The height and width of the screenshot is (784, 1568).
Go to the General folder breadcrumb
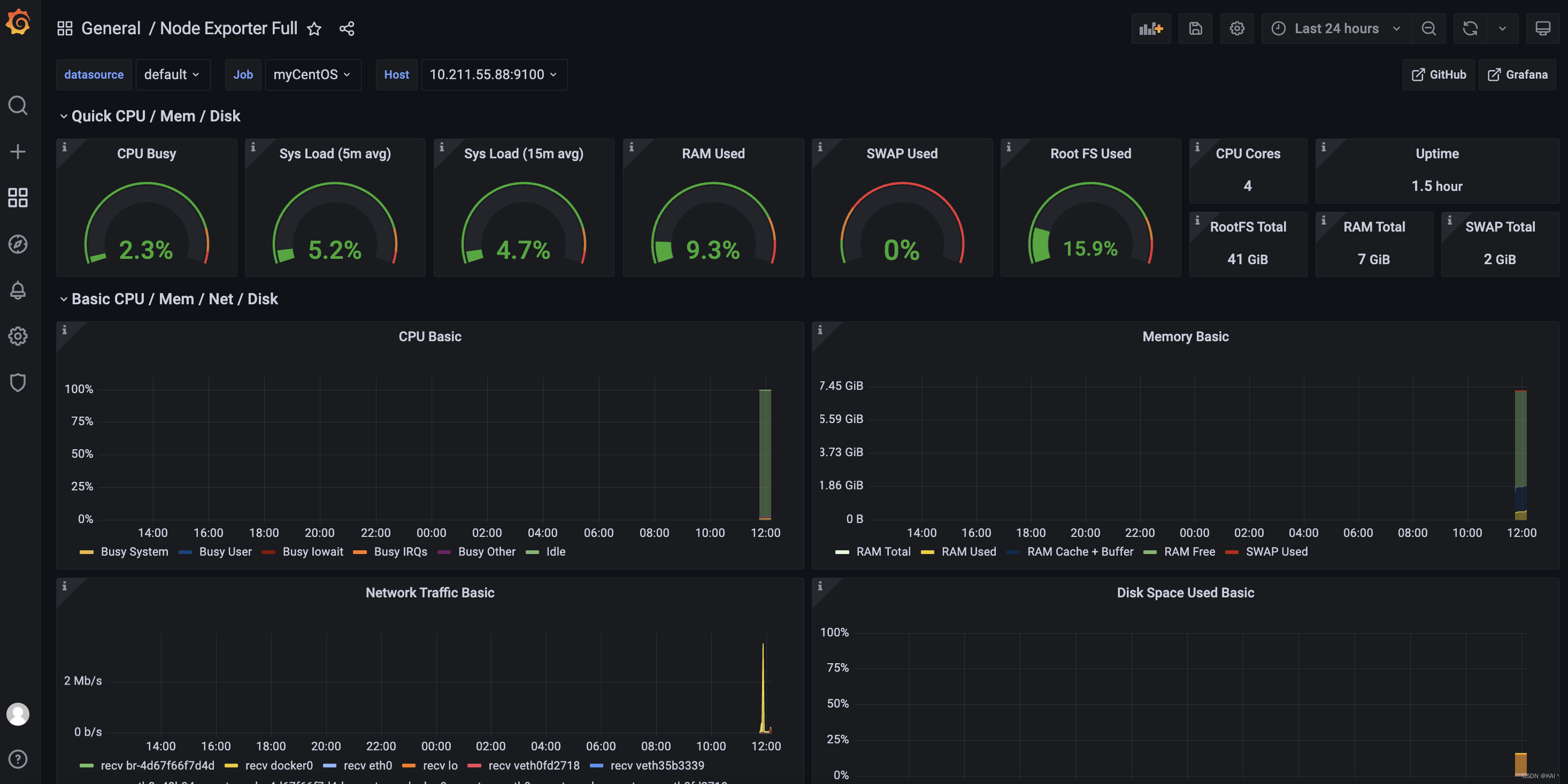pyautogui.click(x=111, y=28)
